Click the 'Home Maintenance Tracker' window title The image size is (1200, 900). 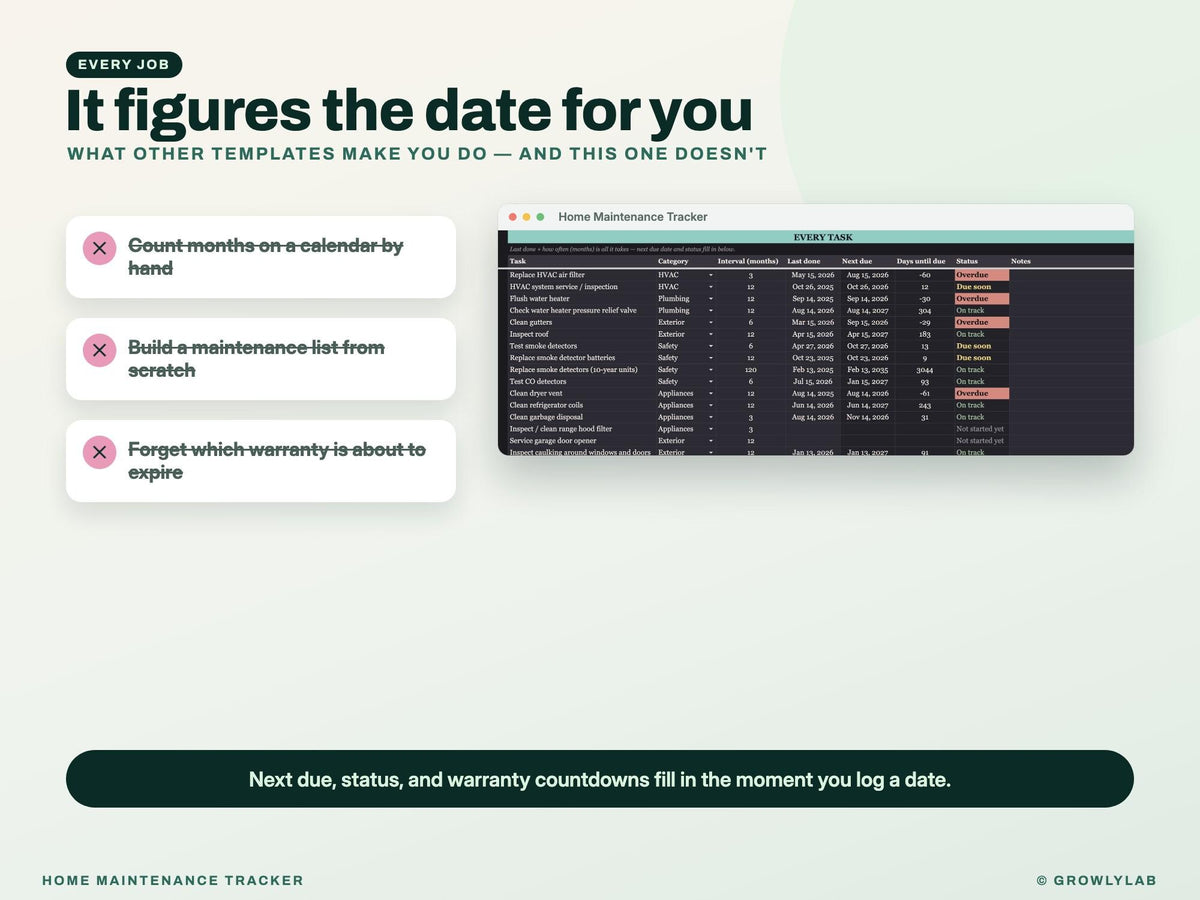click(x=633, y=217)
